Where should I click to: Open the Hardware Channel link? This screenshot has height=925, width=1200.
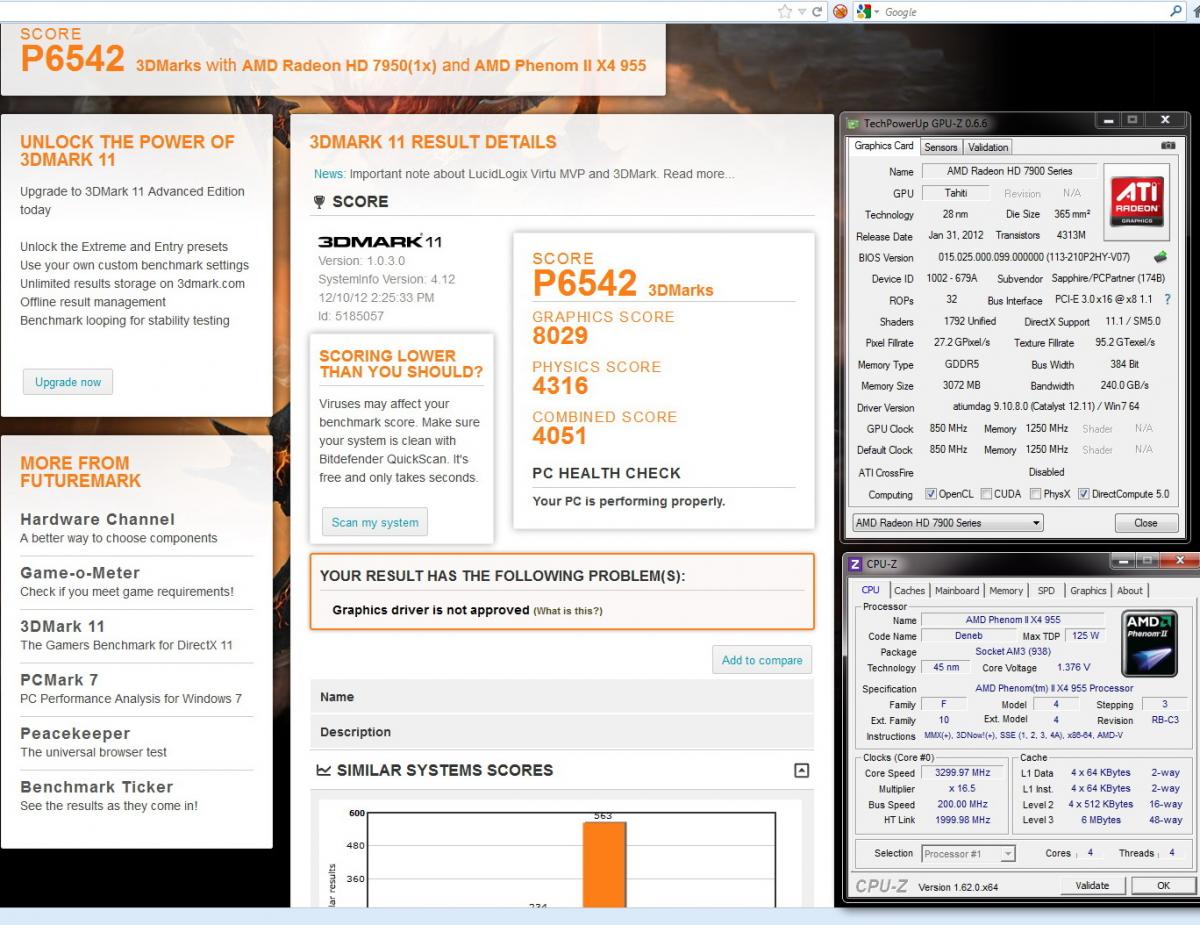click(x=97, y=519)
